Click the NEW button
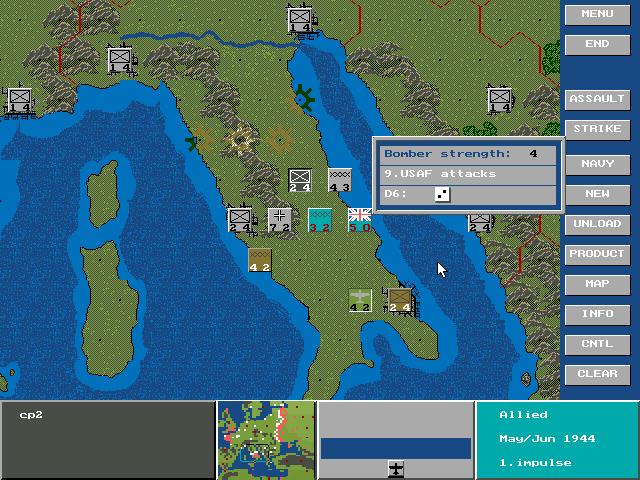 597,194
